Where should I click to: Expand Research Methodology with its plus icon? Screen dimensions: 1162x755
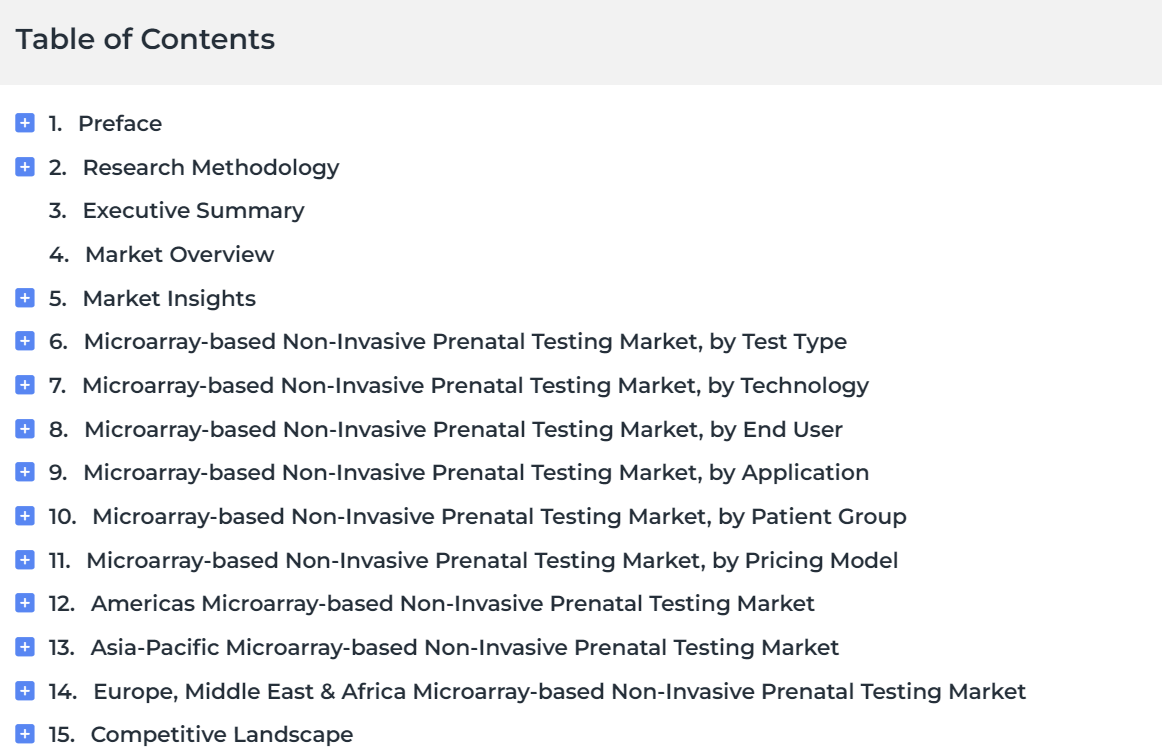(x=24, y=167)
